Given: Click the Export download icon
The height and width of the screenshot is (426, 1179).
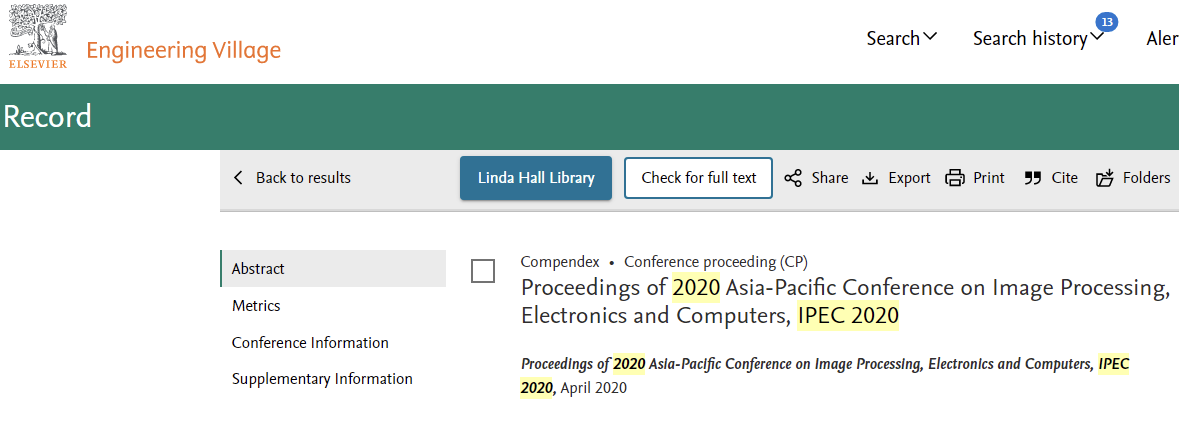Looking at the screenshot, I should (x=870, y=178).
